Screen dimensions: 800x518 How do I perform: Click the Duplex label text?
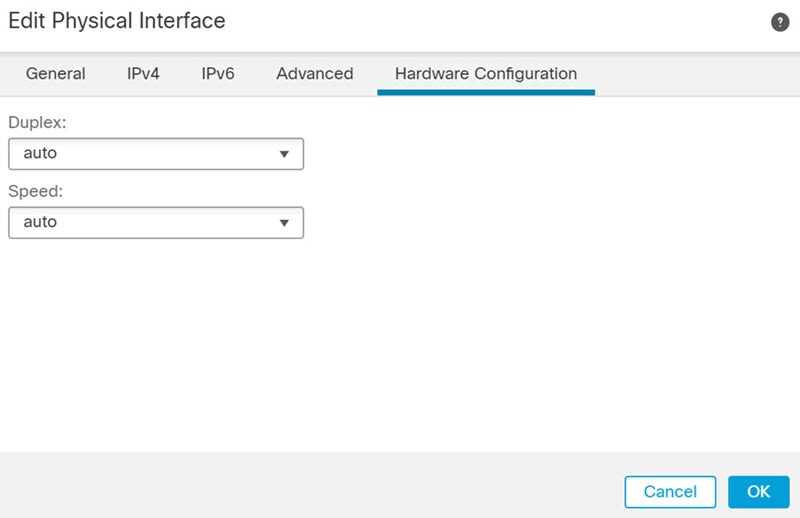(x=37, y=122)
